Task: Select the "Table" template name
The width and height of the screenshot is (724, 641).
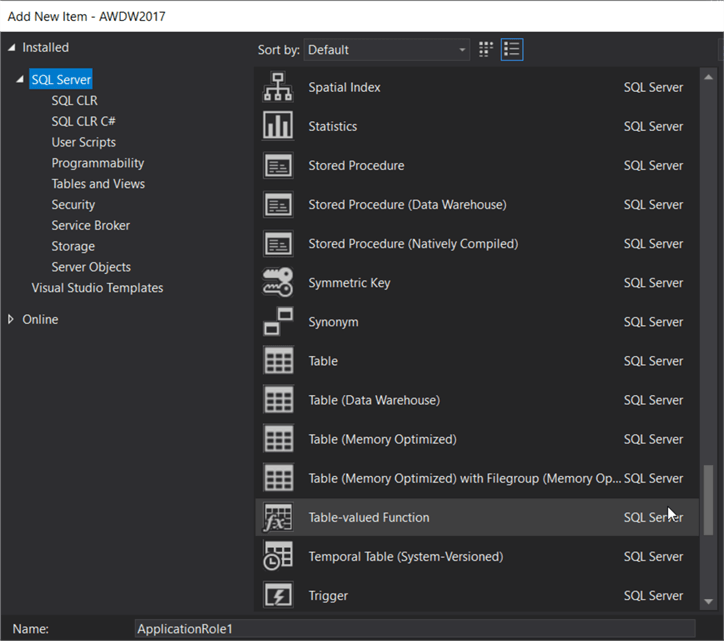Action: tap(323, 361)
